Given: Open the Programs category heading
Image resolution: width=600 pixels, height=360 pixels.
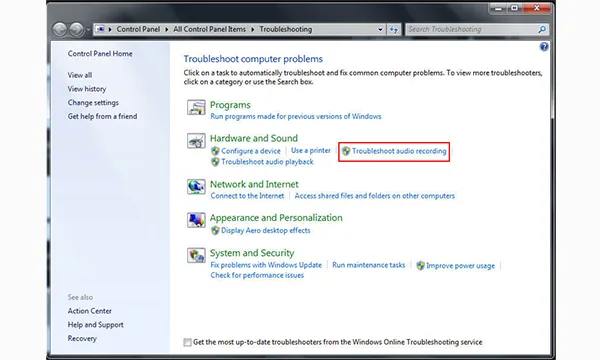Looking at the screenshot, I should (x=230, y=105).
